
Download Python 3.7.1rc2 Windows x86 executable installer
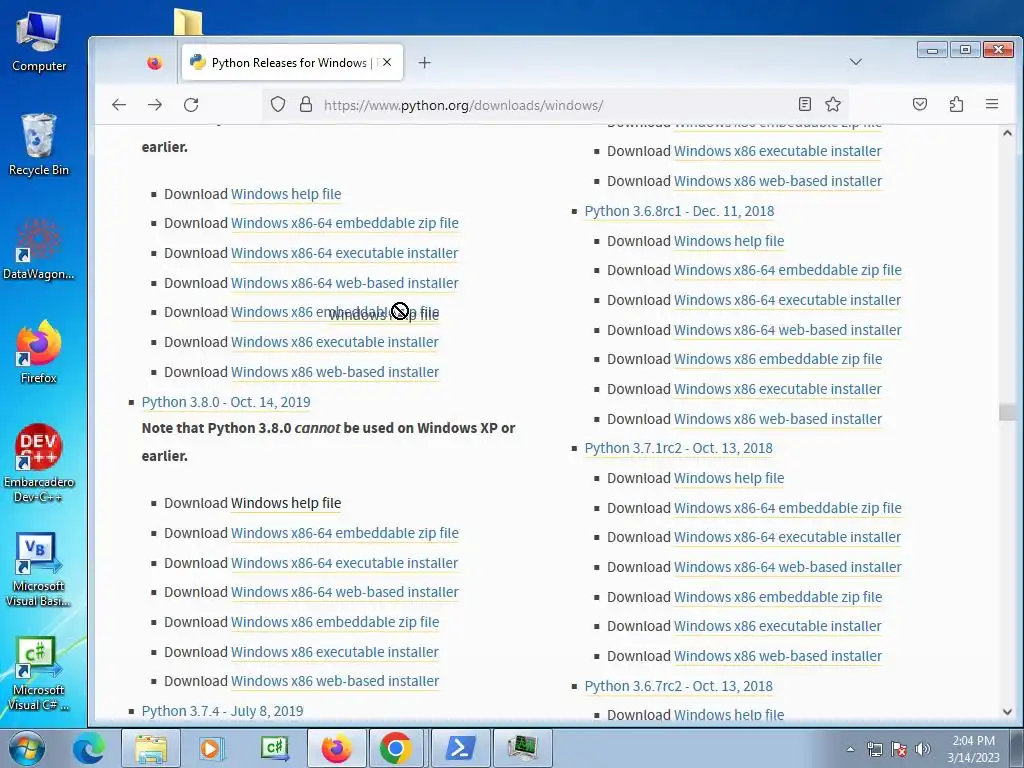[778, 626]
